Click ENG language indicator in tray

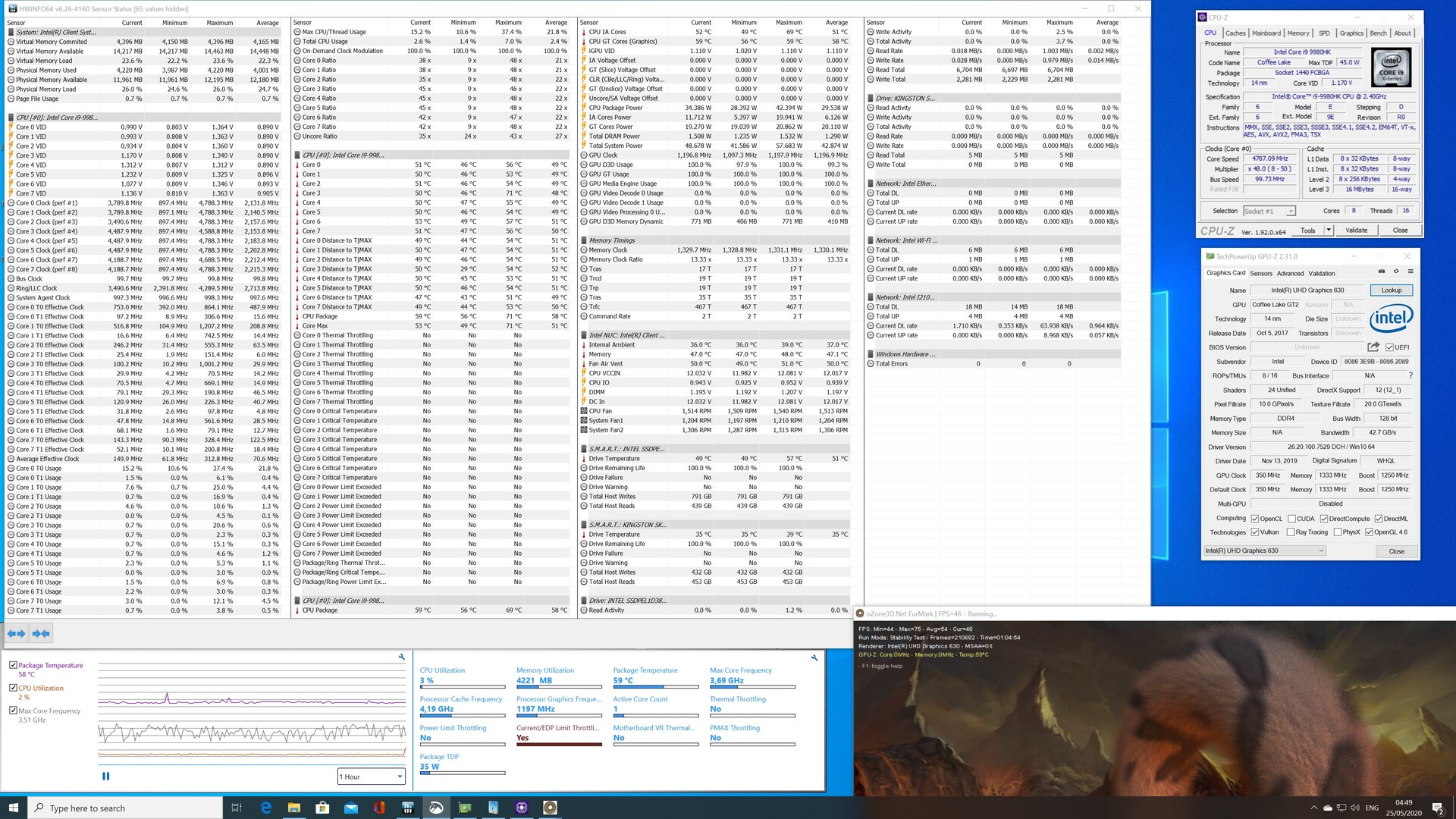click(1372, 808)
